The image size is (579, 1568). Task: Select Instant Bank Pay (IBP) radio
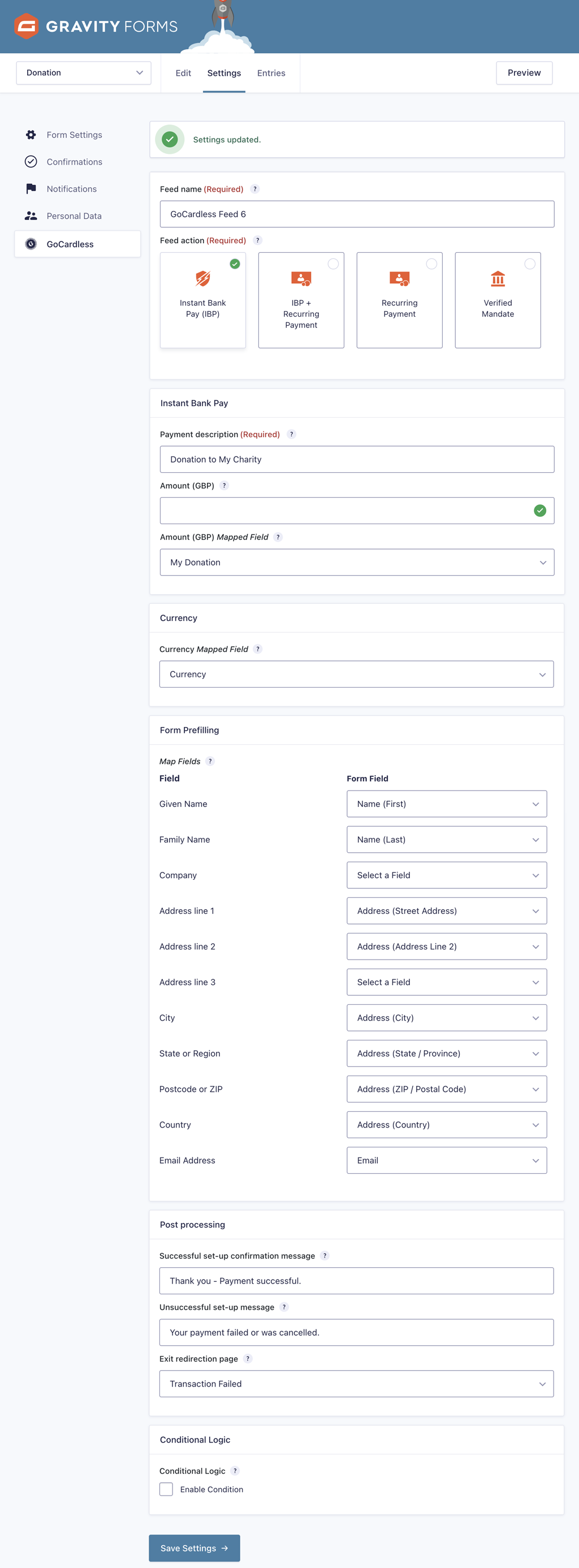tap(235, 264)
